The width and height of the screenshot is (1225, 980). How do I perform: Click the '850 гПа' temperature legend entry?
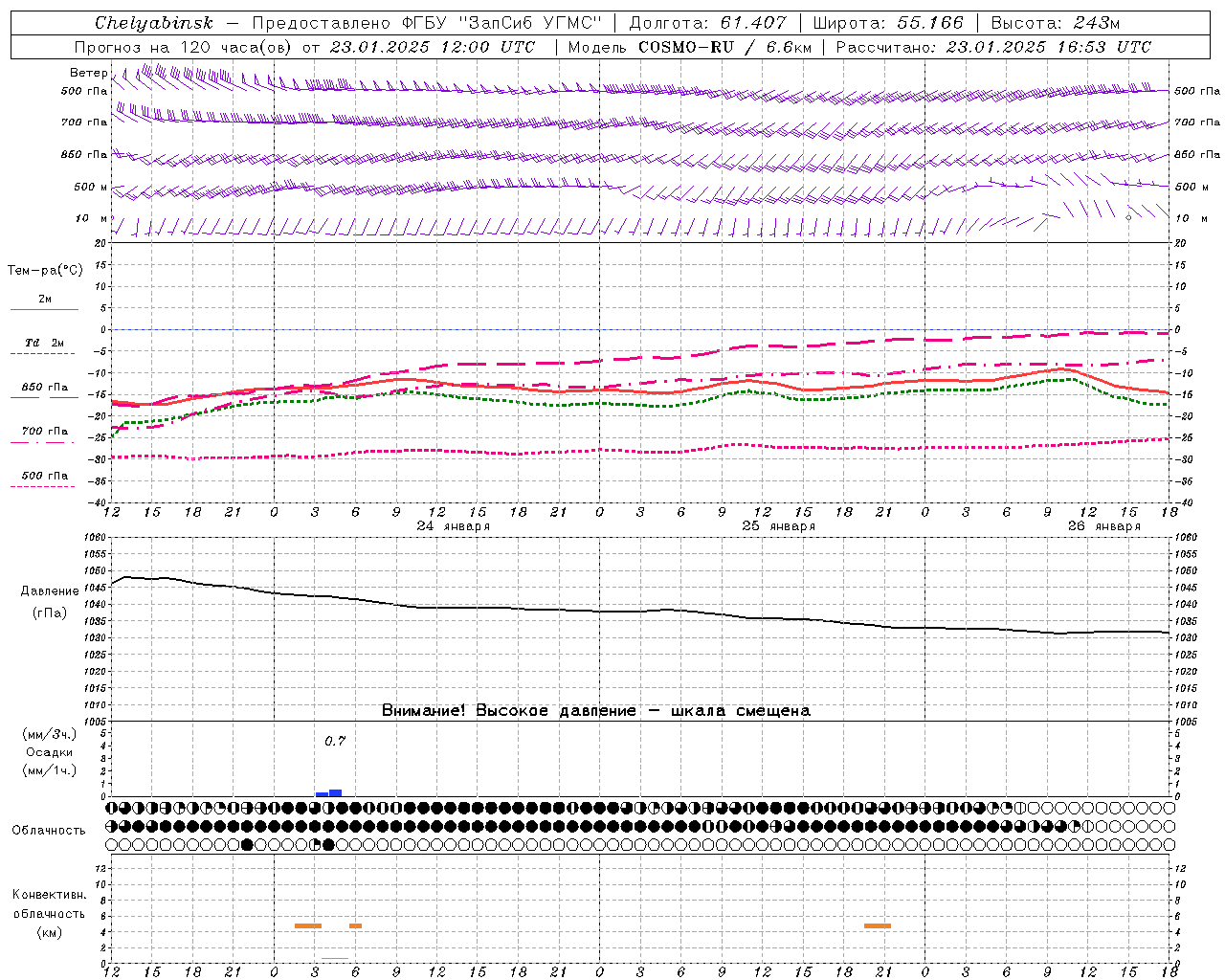45,388
